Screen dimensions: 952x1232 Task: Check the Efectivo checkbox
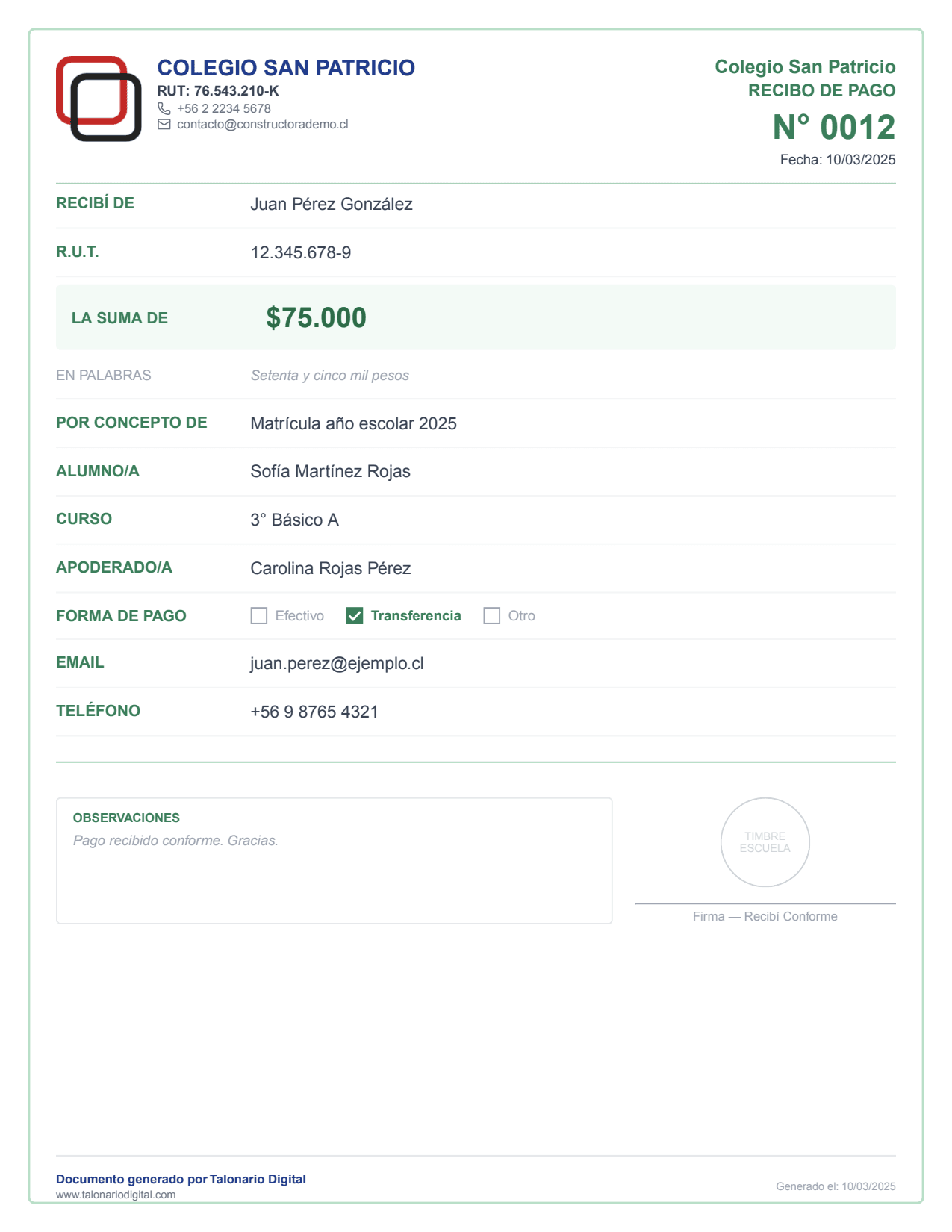(259, 616)
